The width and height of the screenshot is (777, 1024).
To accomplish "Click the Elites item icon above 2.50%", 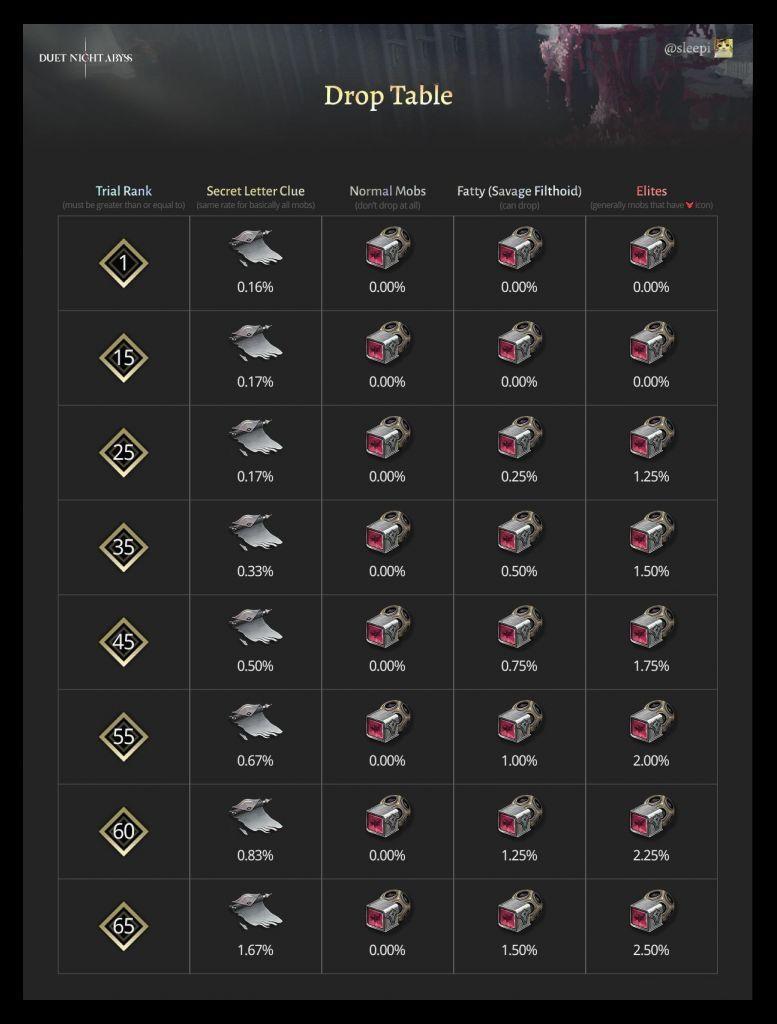I will [x=652, y=912].
